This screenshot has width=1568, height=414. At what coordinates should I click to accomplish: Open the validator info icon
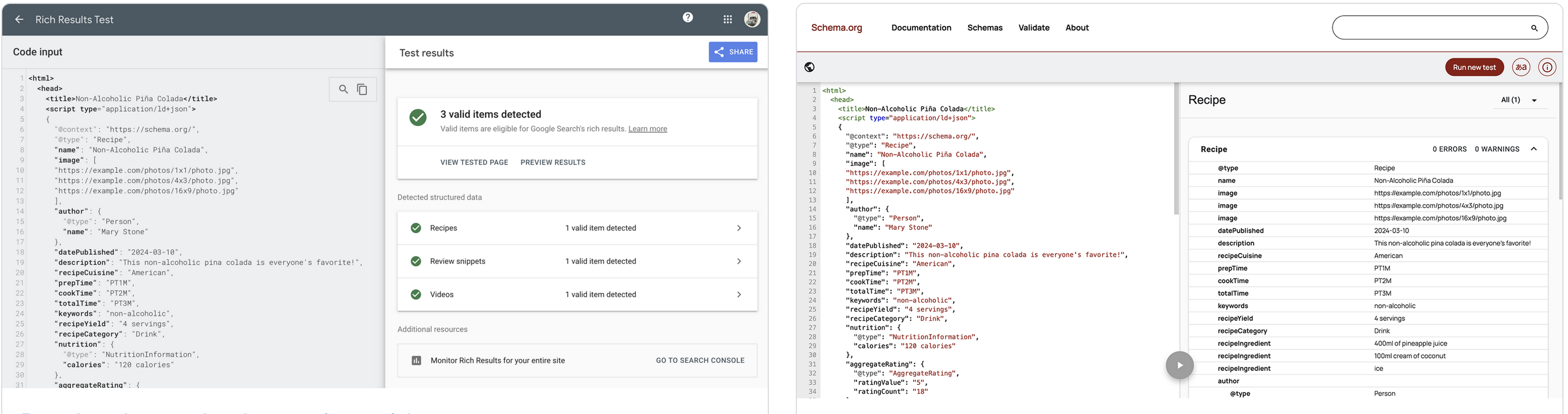pos(1547,67)
